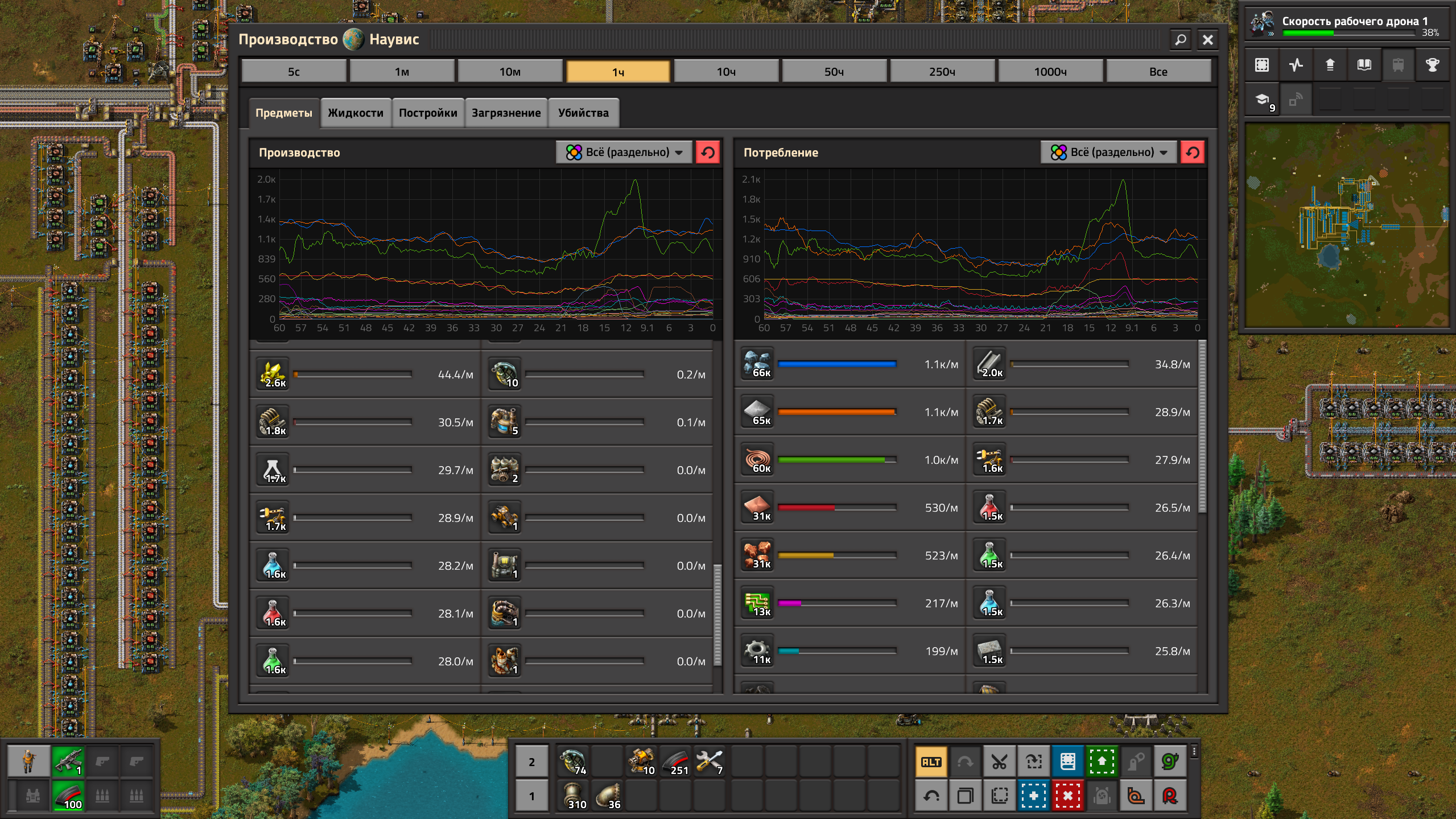Switch to the Постройки tab
Viewport: 1456px width, 819px height.
(428, 113)
